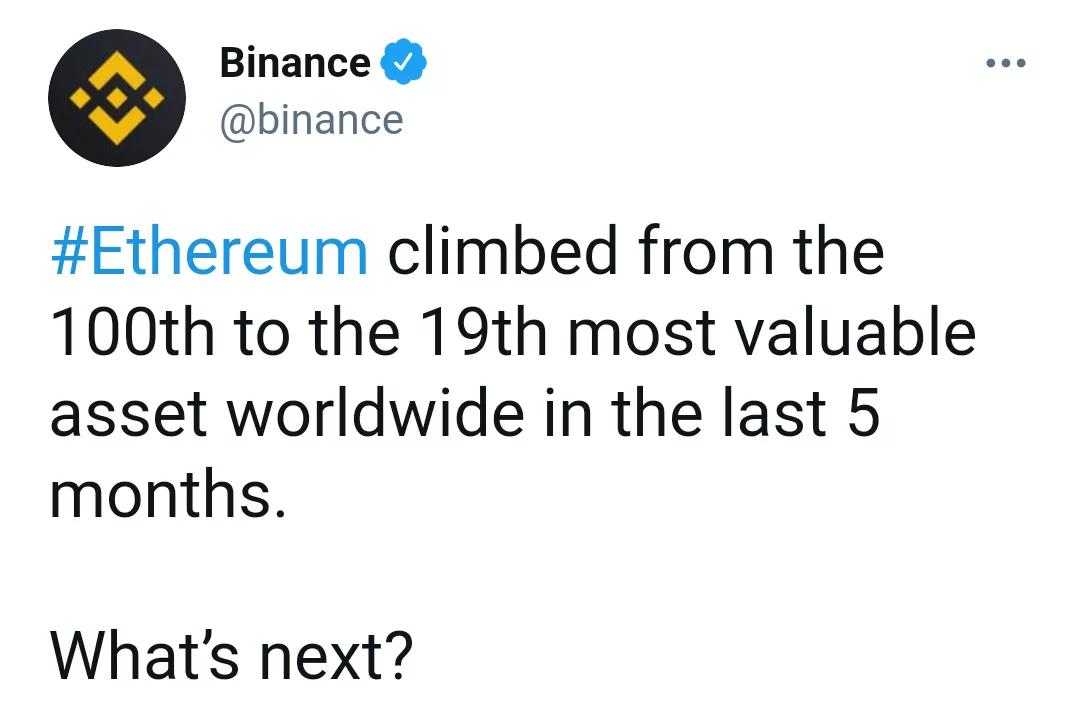
Task: Click the yellow Binance diamond logo
Action: click(116, 99)
